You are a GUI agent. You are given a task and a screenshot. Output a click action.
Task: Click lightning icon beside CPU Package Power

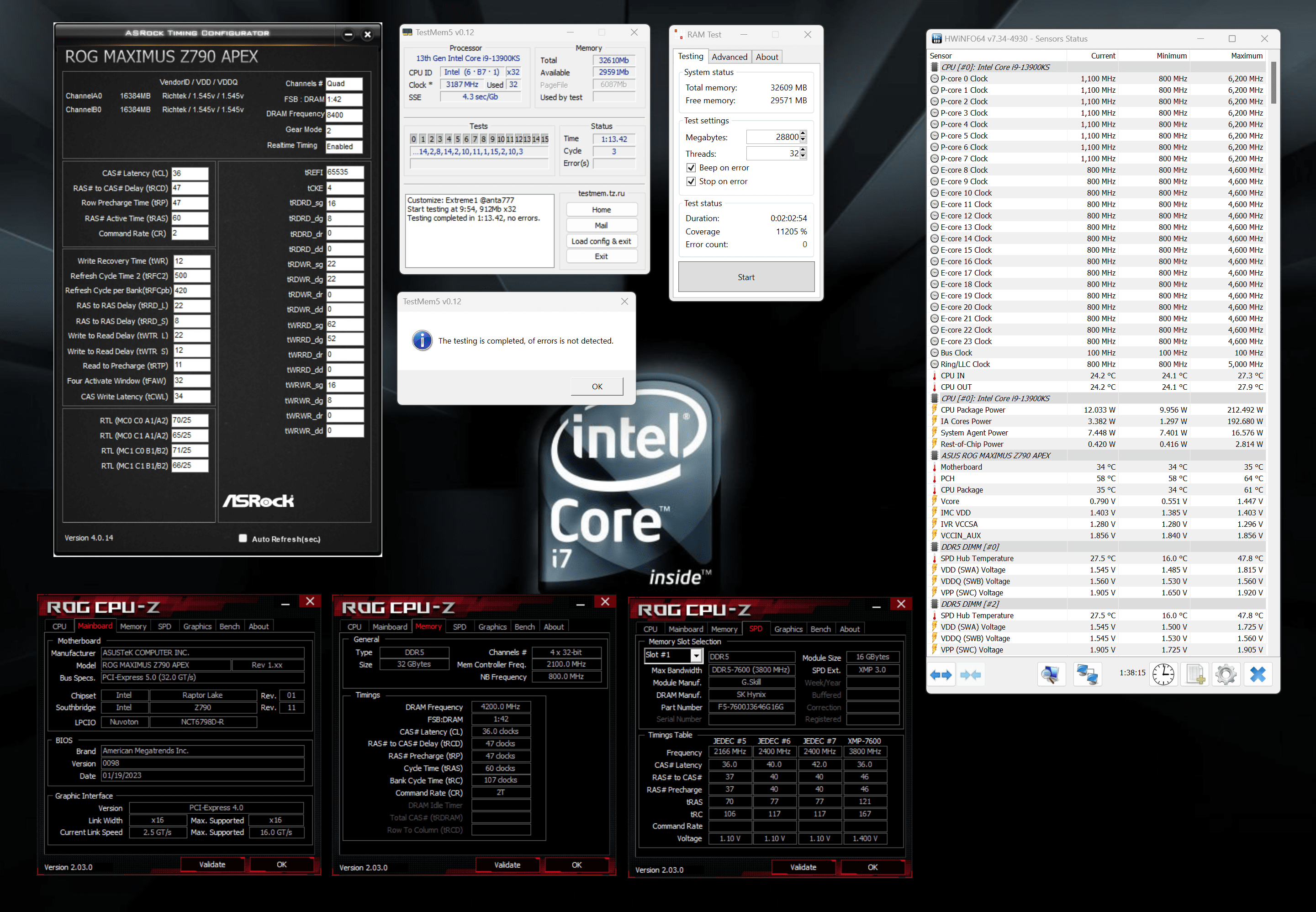pyautogui.click(x=935, y=410)
